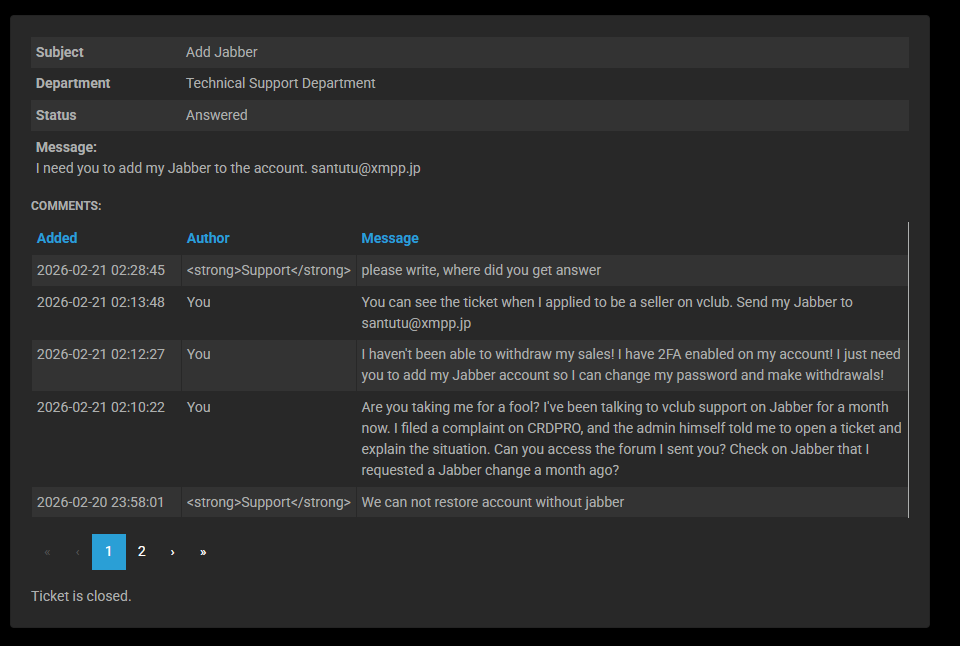Click the 'Ticket is closed.' notice

coord(81,596)
